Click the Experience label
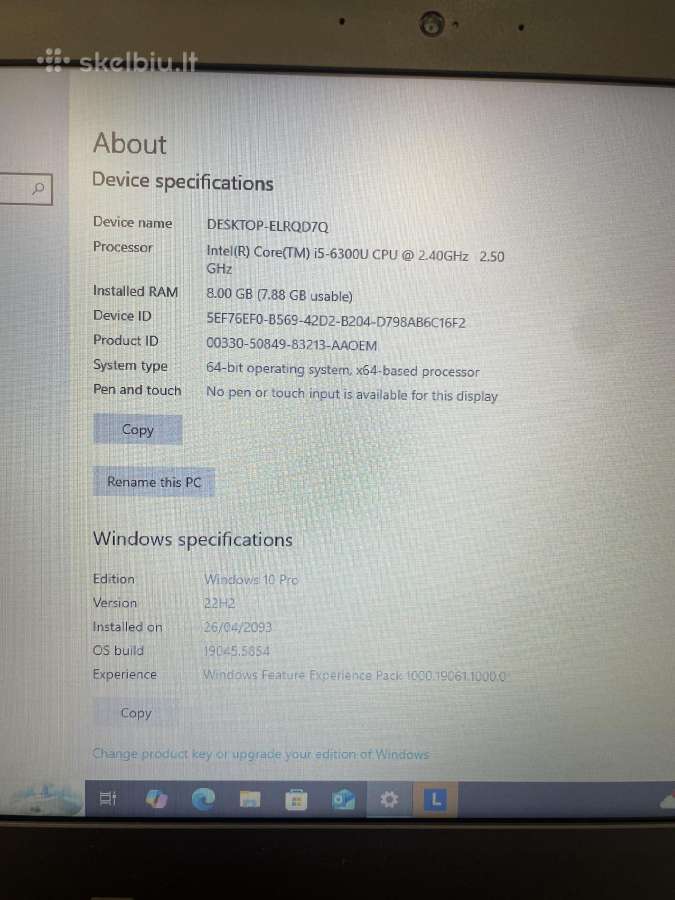675x900 pixels. point(125,674)
